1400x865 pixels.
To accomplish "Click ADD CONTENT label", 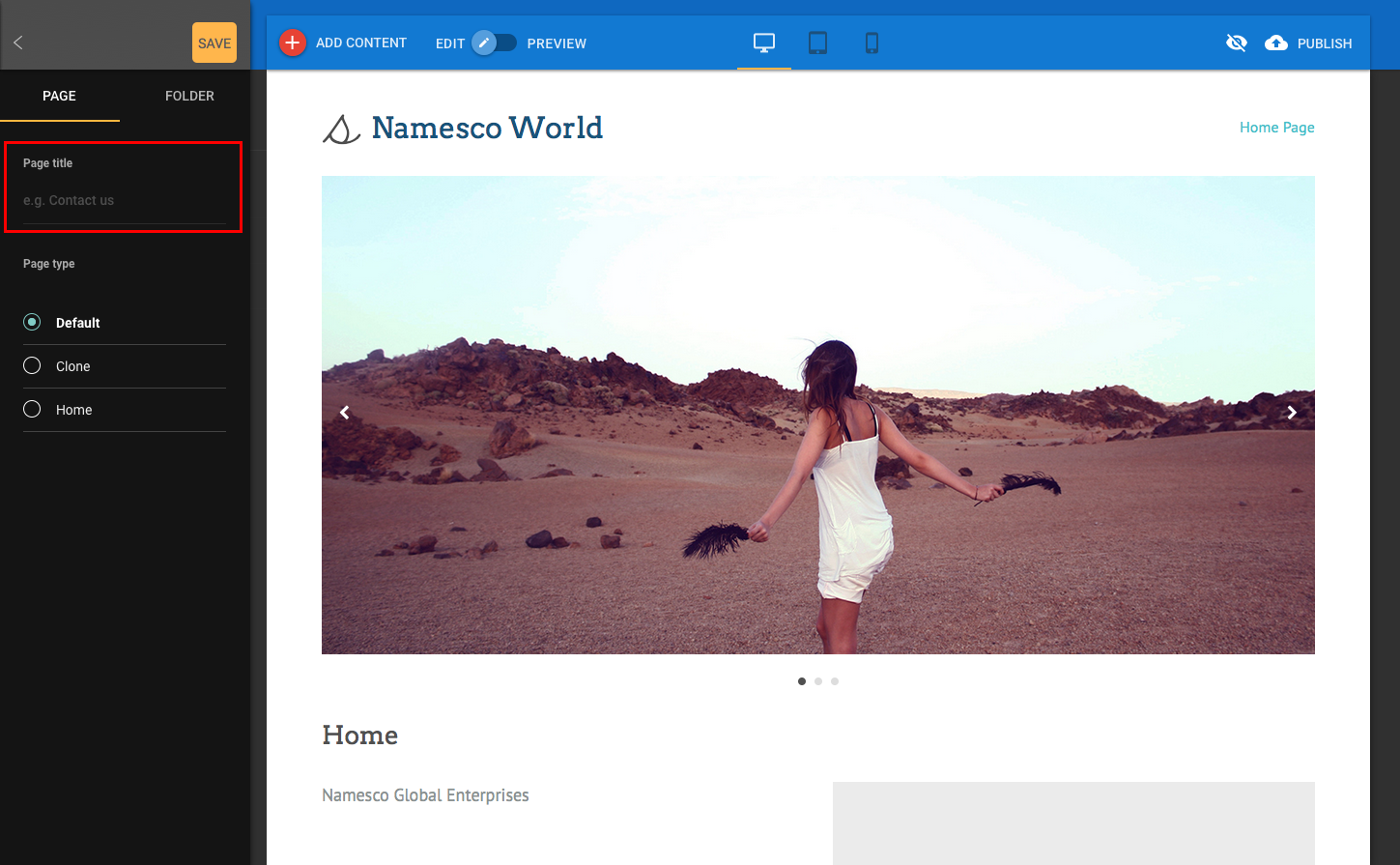I will (x=361, y=43).
